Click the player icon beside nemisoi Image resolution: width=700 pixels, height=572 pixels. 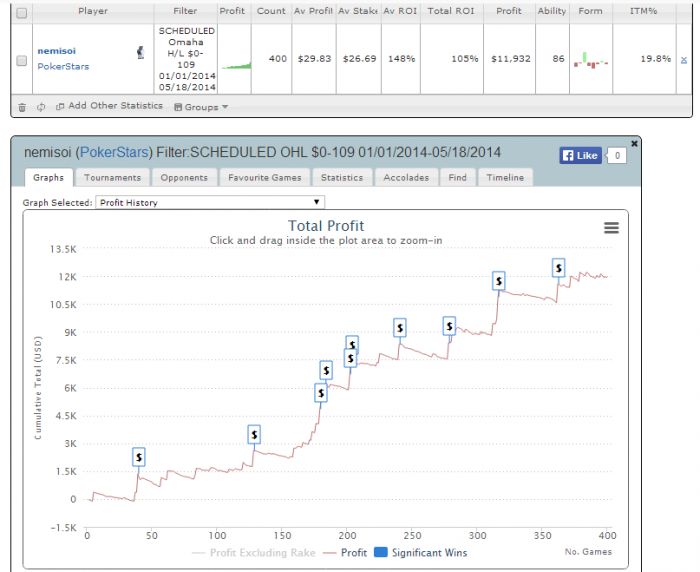pos(141,52)
